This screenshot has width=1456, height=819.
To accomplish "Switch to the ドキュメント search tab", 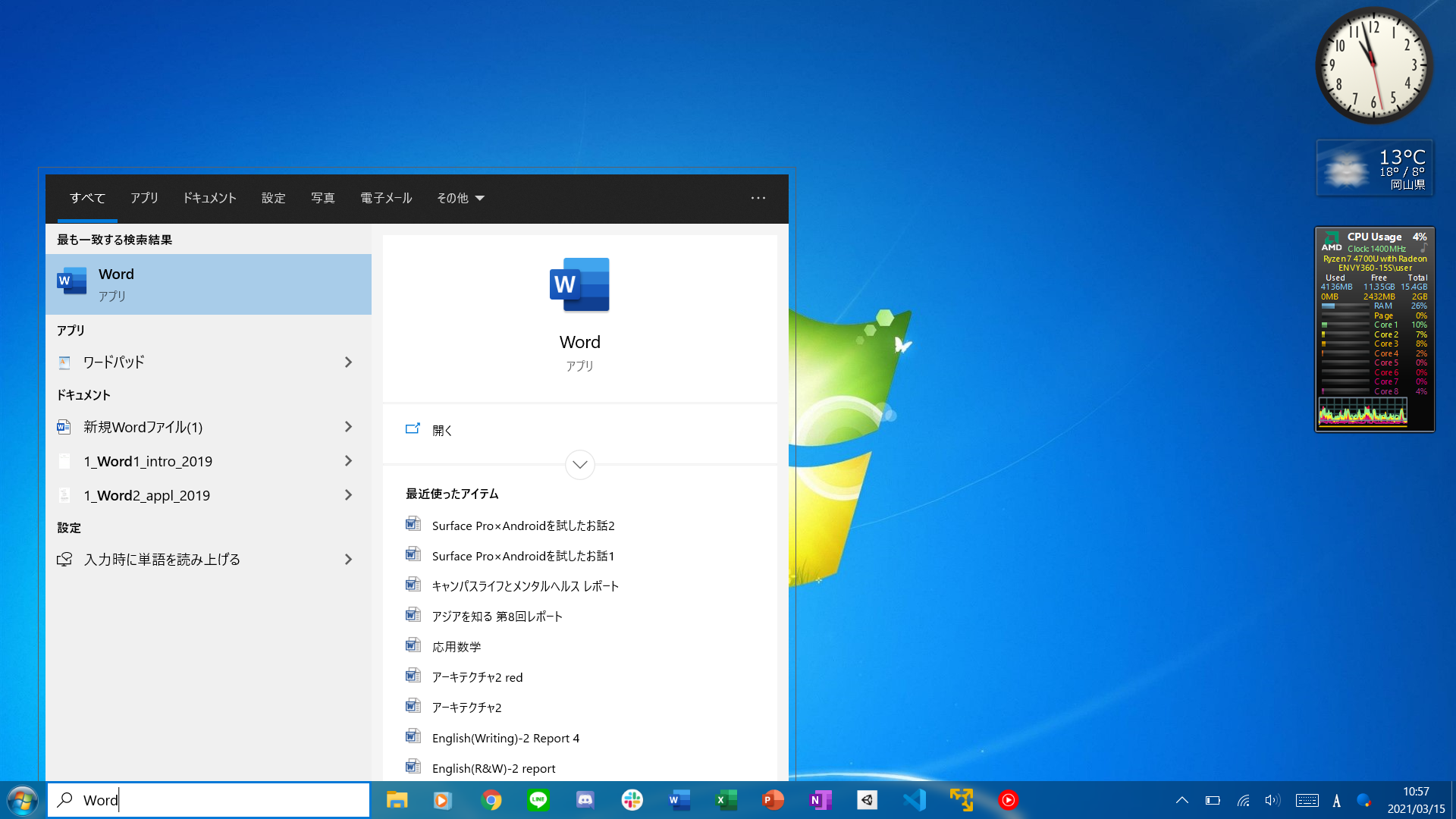I will (x=209, y=198).
